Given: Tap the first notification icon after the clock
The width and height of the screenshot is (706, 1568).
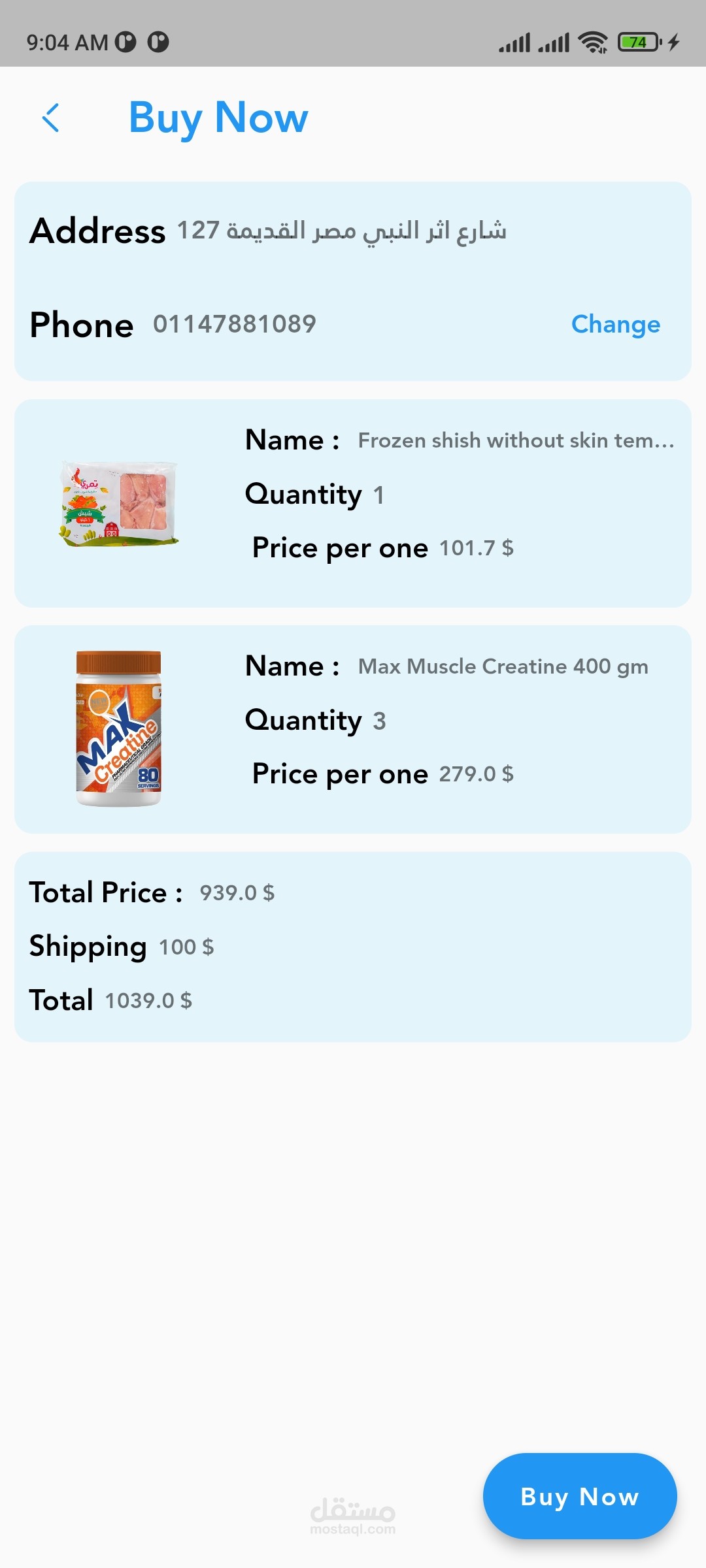Looking at the screenshot, I should (126, 42).
